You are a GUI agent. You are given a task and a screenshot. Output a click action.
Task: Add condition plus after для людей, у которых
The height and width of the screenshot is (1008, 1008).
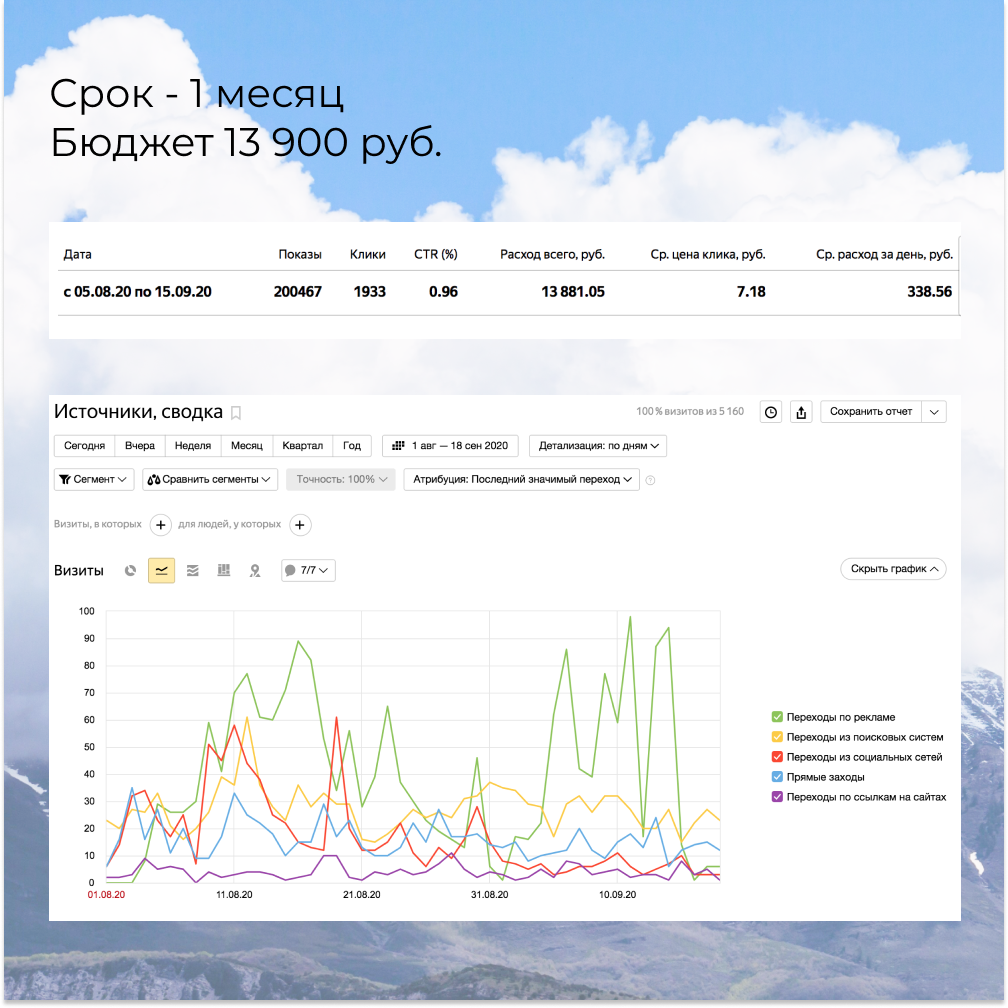click(300, 525)
